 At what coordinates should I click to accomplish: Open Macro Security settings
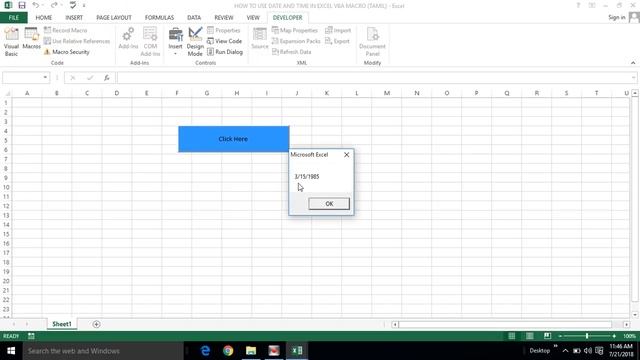click(67, 52)
